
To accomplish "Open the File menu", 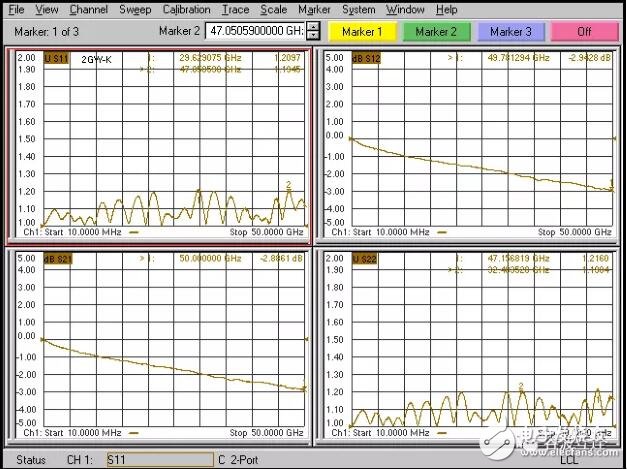I will click(x=16, y=9).
